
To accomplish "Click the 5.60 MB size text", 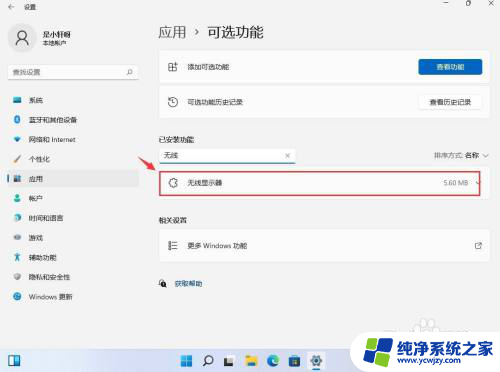I will click(456, 183).
